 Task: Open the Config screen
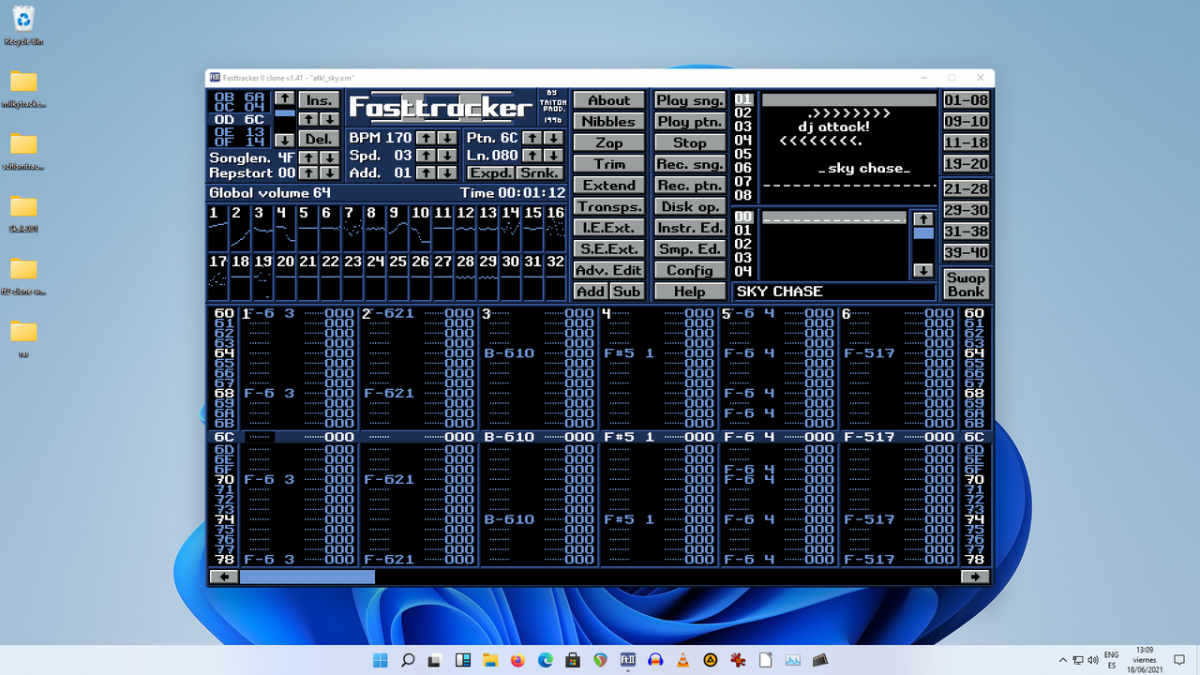point(689,270)
